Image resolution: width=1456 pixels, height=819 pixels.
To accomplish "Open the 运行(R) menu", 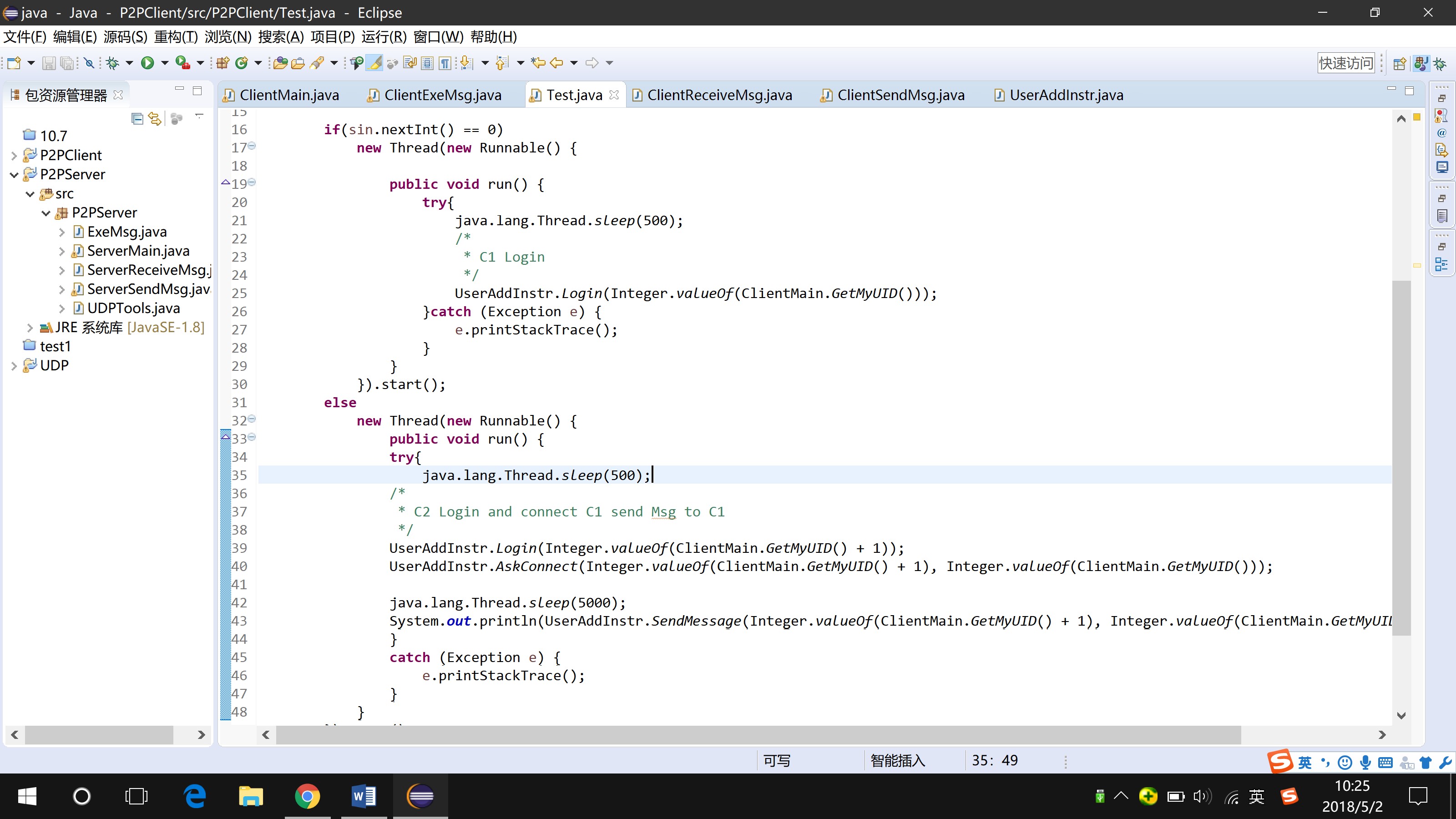I will 384,37.
